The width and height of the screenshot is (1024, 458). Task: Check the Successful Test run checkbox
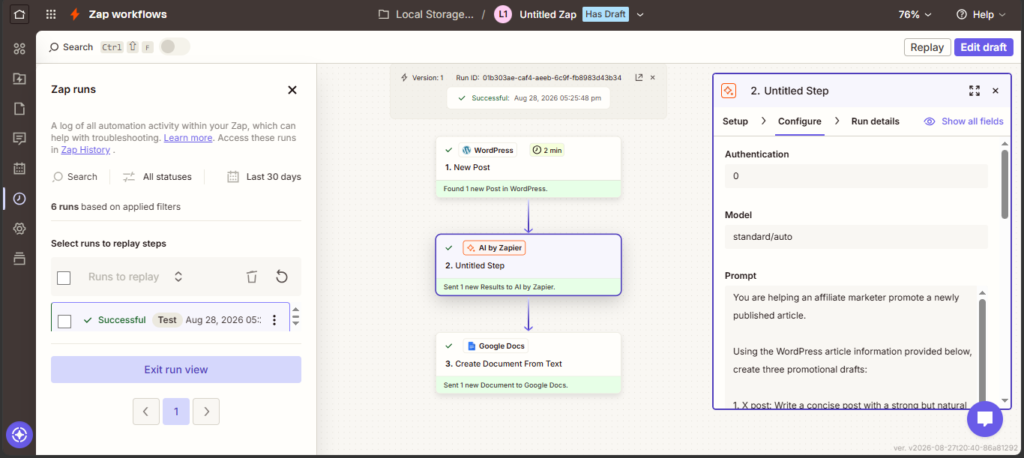click(64, 321)
